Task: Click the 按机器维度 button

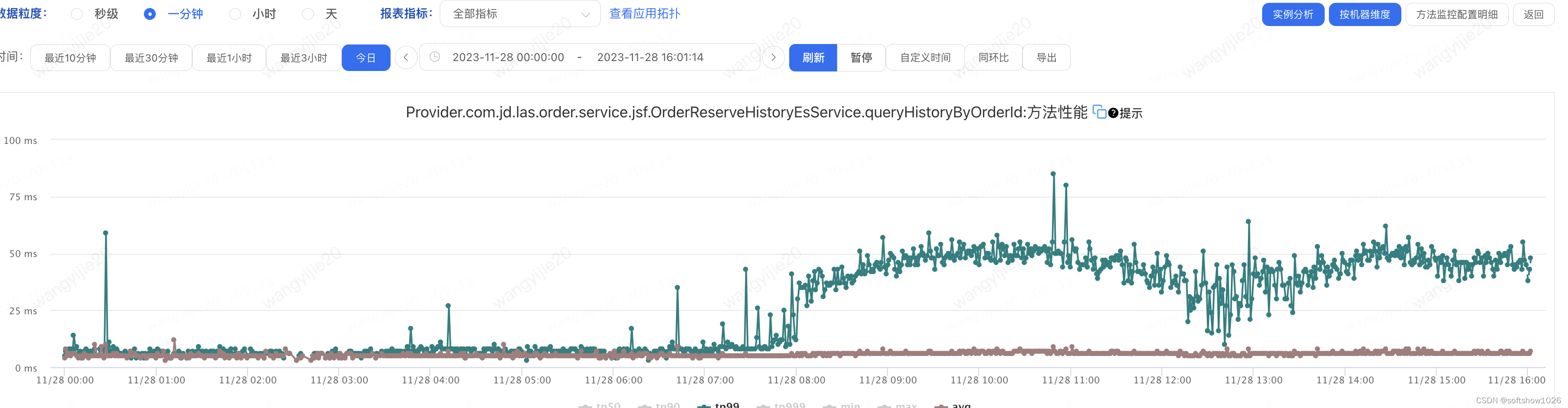Action: click(1365, 14)
